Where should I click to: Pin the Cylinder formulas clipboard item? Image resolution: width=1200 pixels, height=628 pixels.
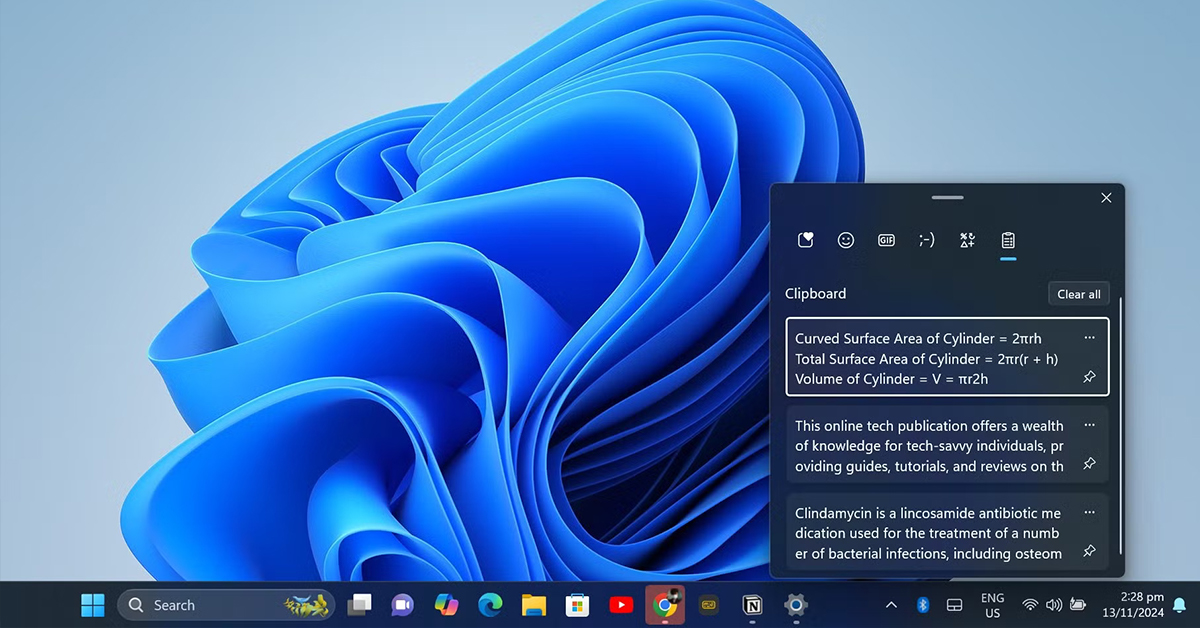pos(1089,377)
